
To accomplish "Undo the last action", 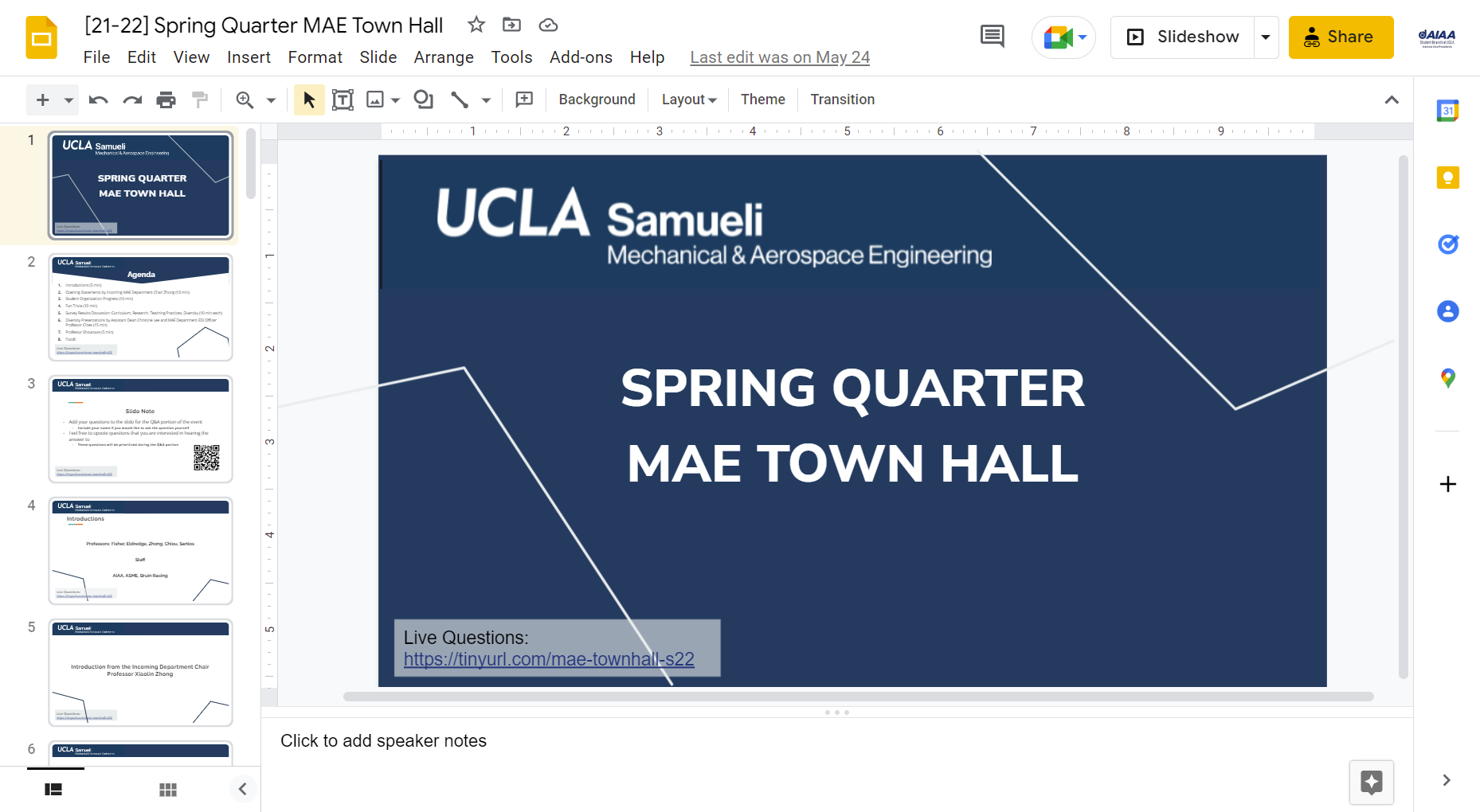I will 99,100.
